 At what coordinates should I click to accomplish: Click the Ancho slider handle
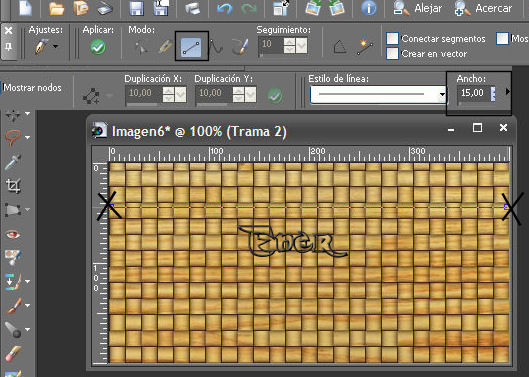pos(493,94)
